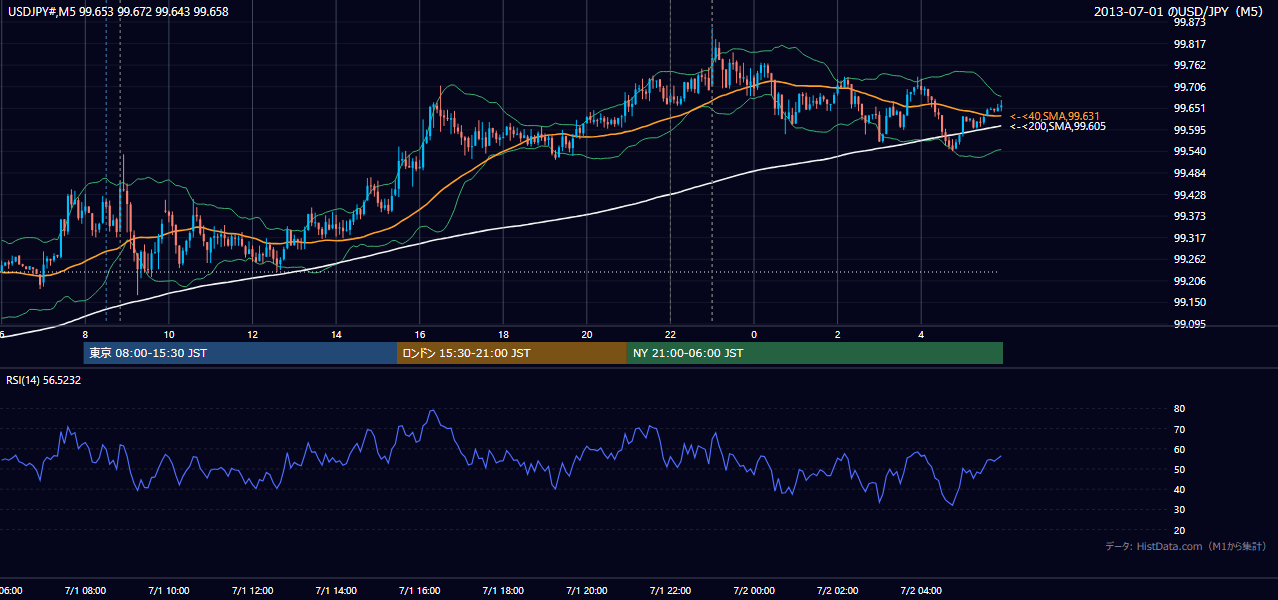The width and height of the screenshot is (1278, 600).
Task: Click the hour label 16 under chart
Action: [x=420, y=335]
